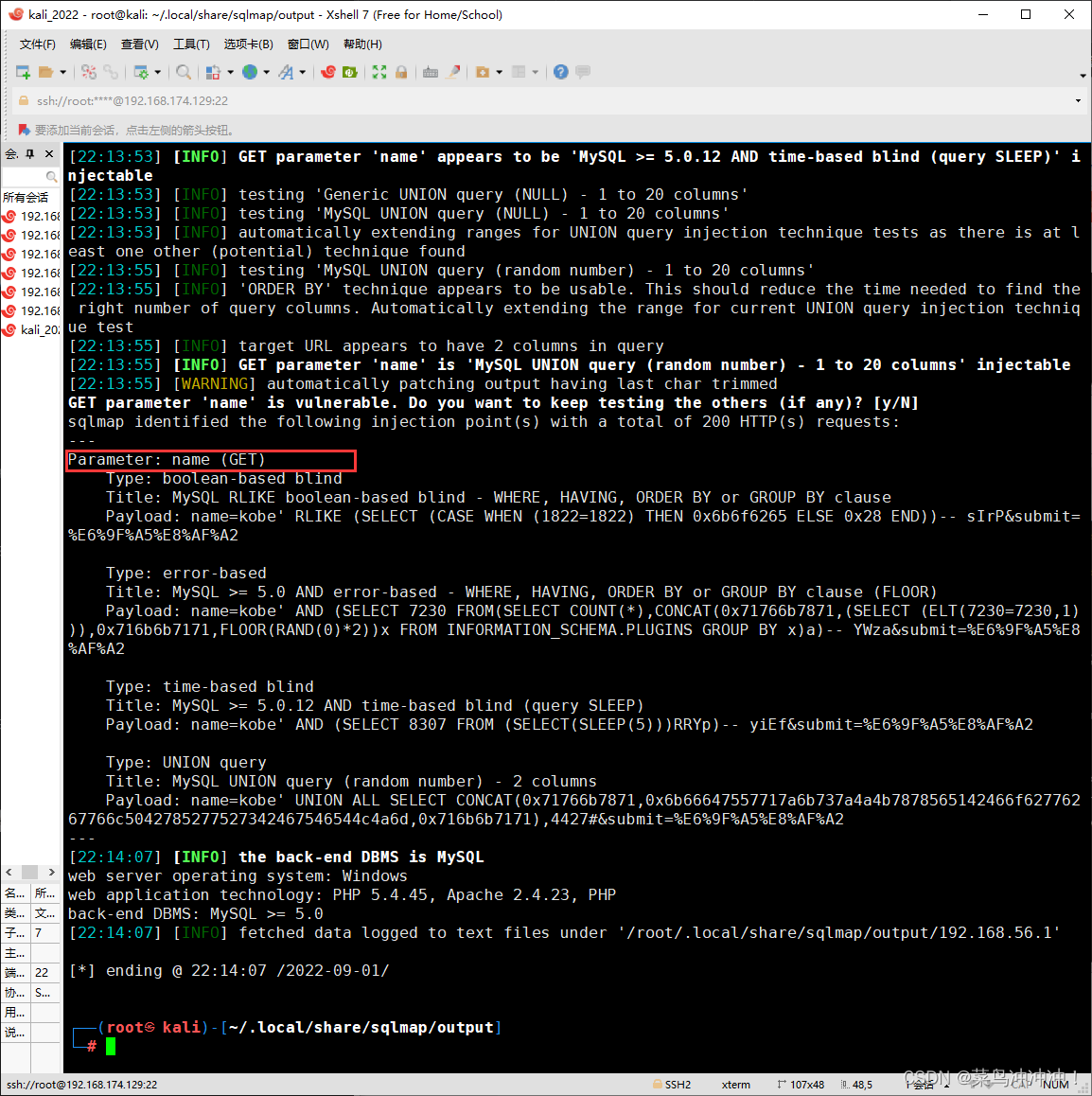Viewport: 1092px width, 1096px height.
Task: Click the 48,5 cursor position indicator
Action: [856, 1084]
